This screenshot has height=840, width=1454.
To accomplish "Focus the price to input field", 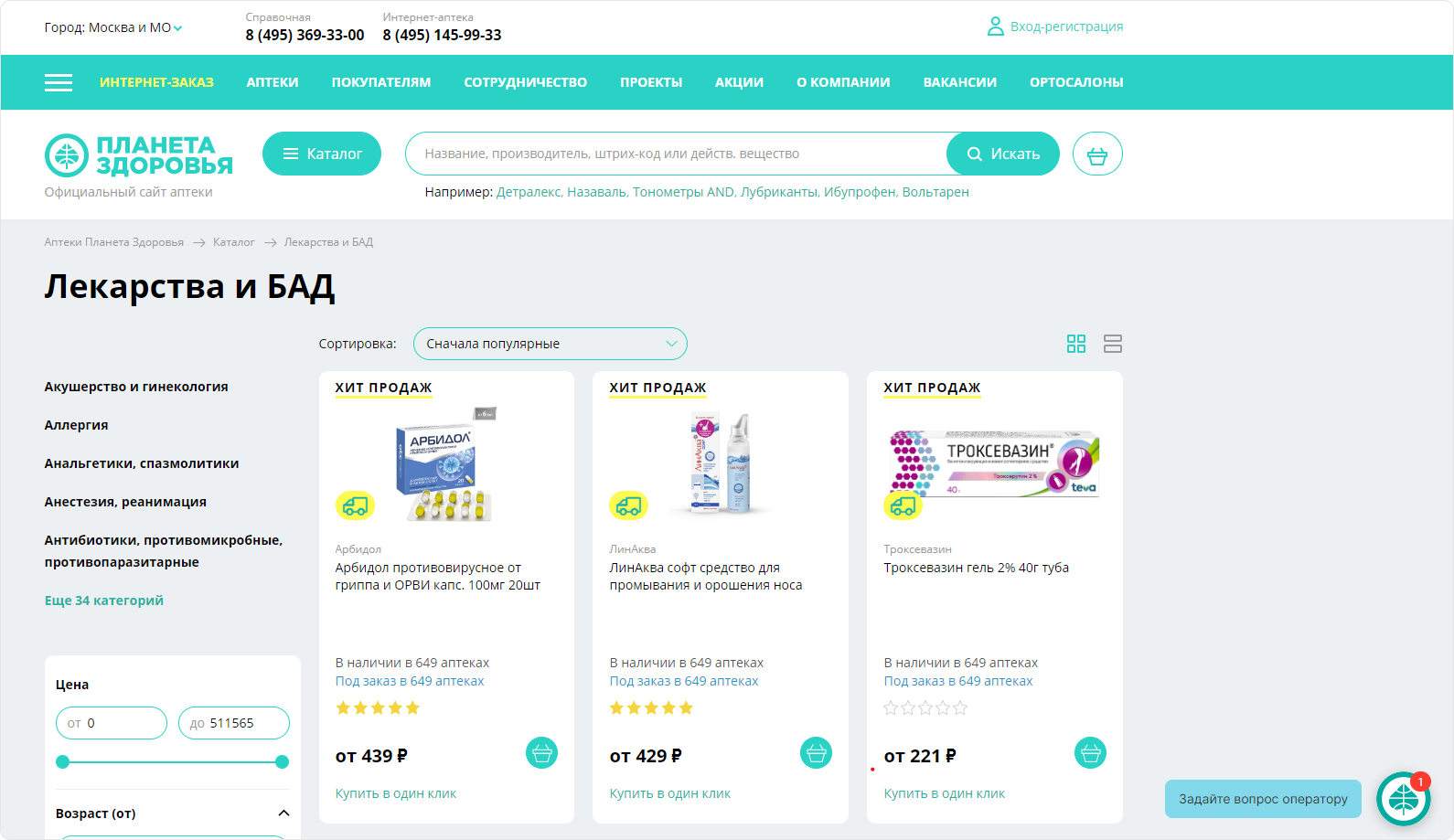I will click(234, 723).
